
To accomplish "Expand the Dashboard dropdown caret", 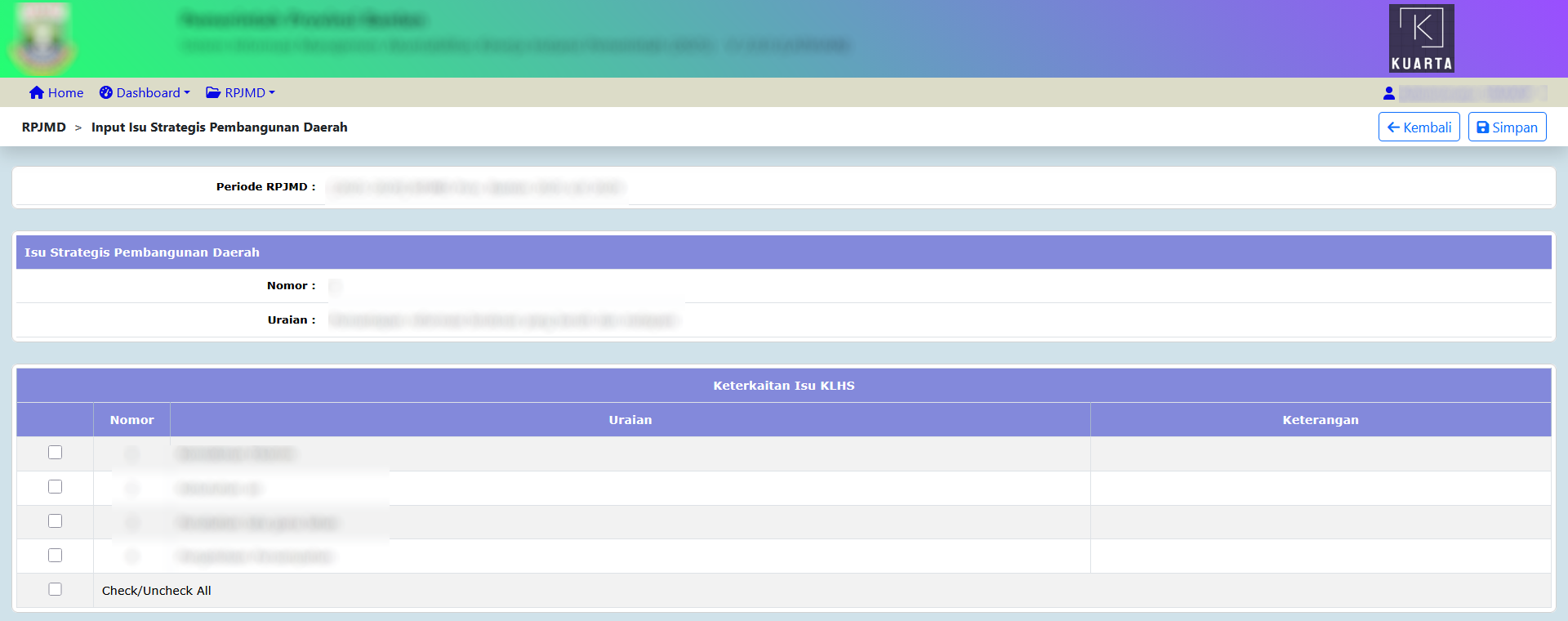I will (187, 93).
